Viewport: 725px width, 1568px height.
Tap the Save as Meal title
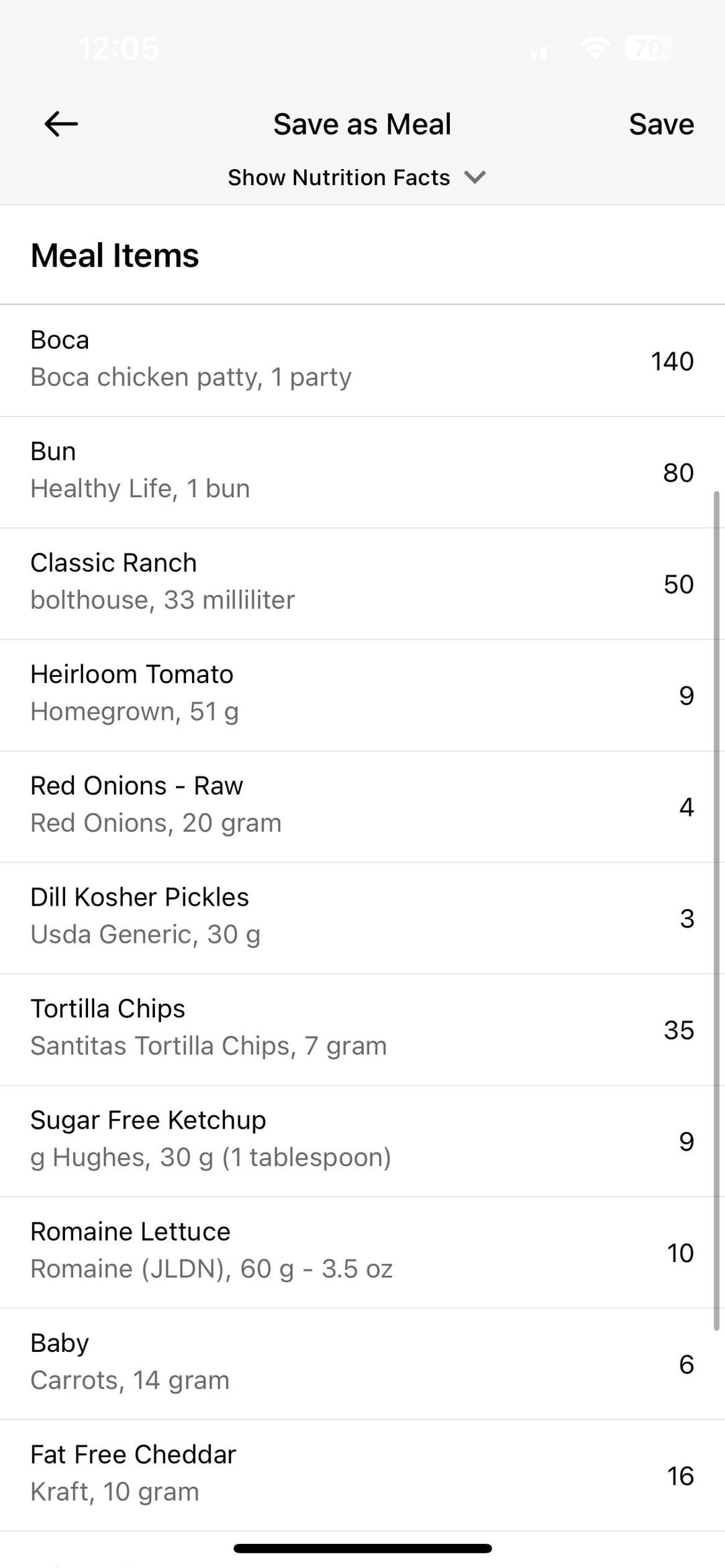click(x=362, y=124)
